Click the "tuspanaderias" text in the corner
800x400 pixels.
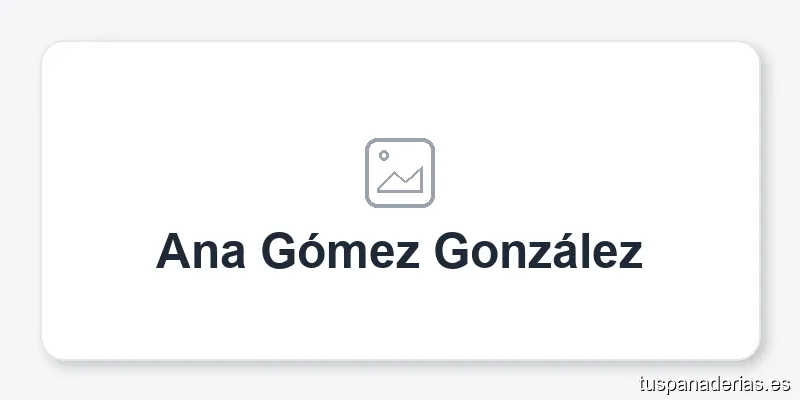702,383
